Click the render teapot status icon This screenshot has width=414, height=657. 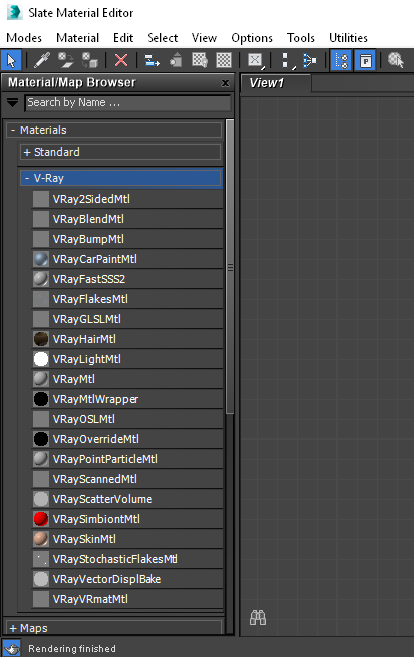[x=11, y=648]
